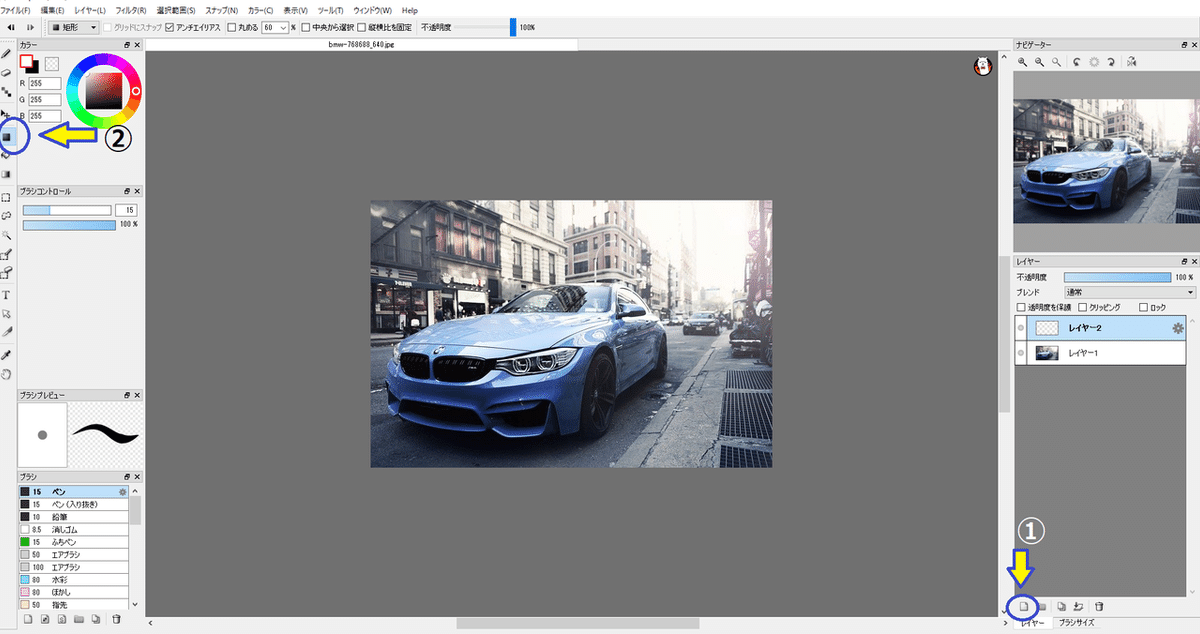1200x634 pixels.
Task: Click the layer 不透明度 slider
Action: [x=1117, y=277]
